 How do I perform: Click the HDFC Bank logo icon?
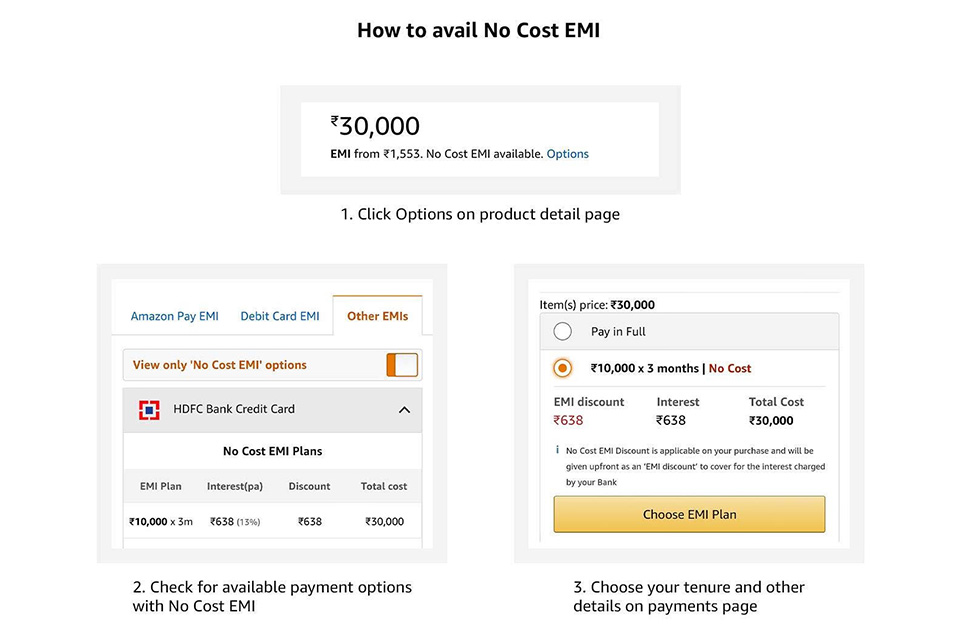tap(149, 409)
